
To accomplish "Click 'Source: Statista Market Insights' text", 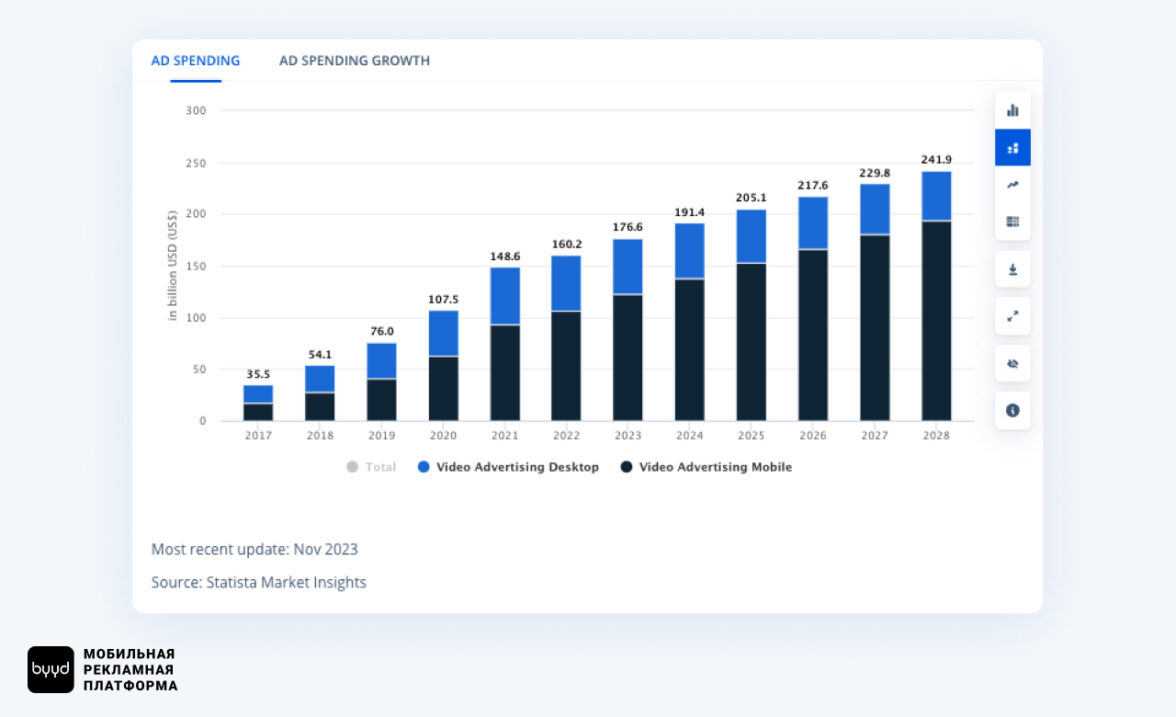I will coord(259,582).
